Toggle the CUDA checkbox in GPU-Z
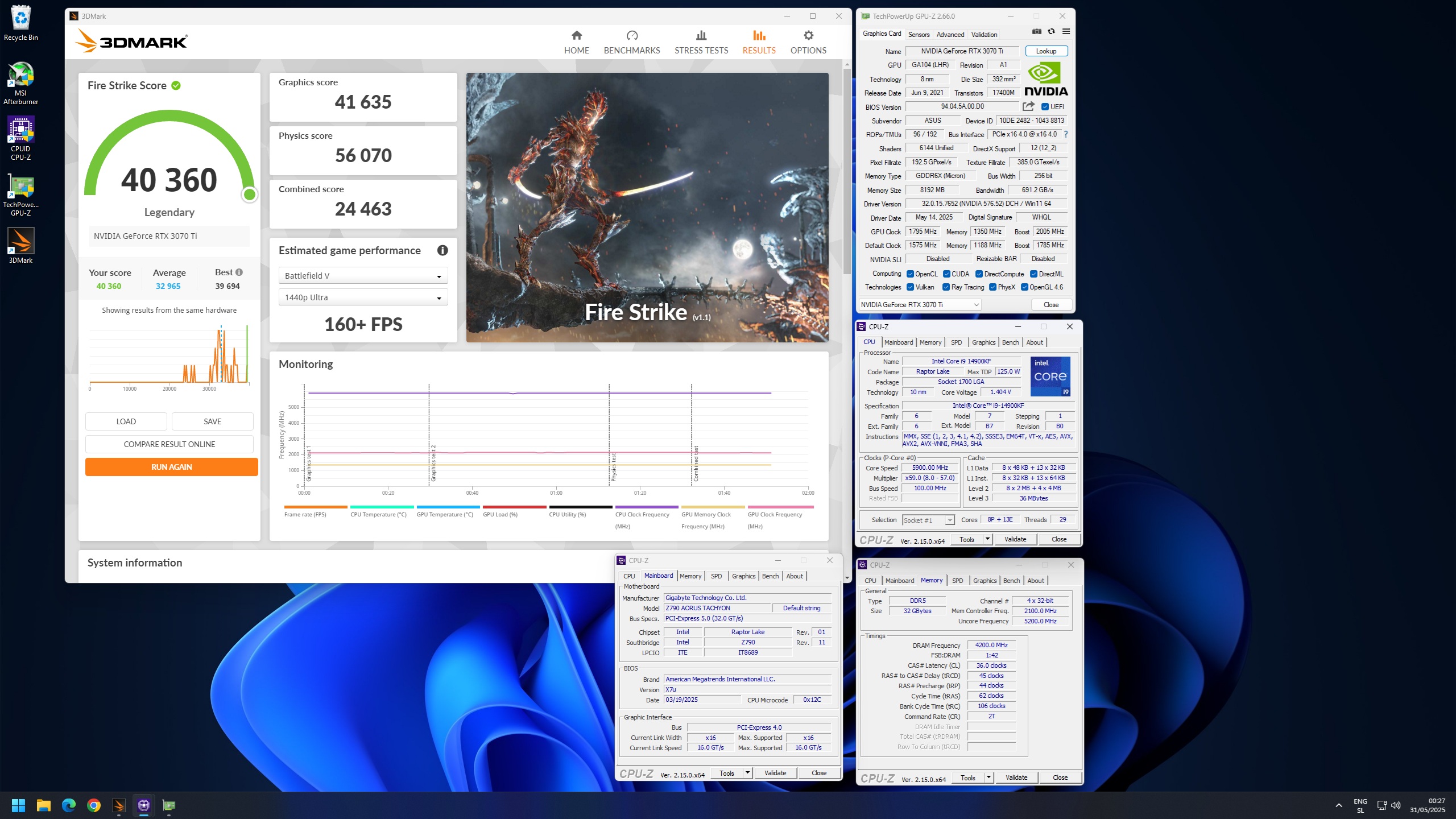This screenshot has width=1456, height=819. point(946,274)
